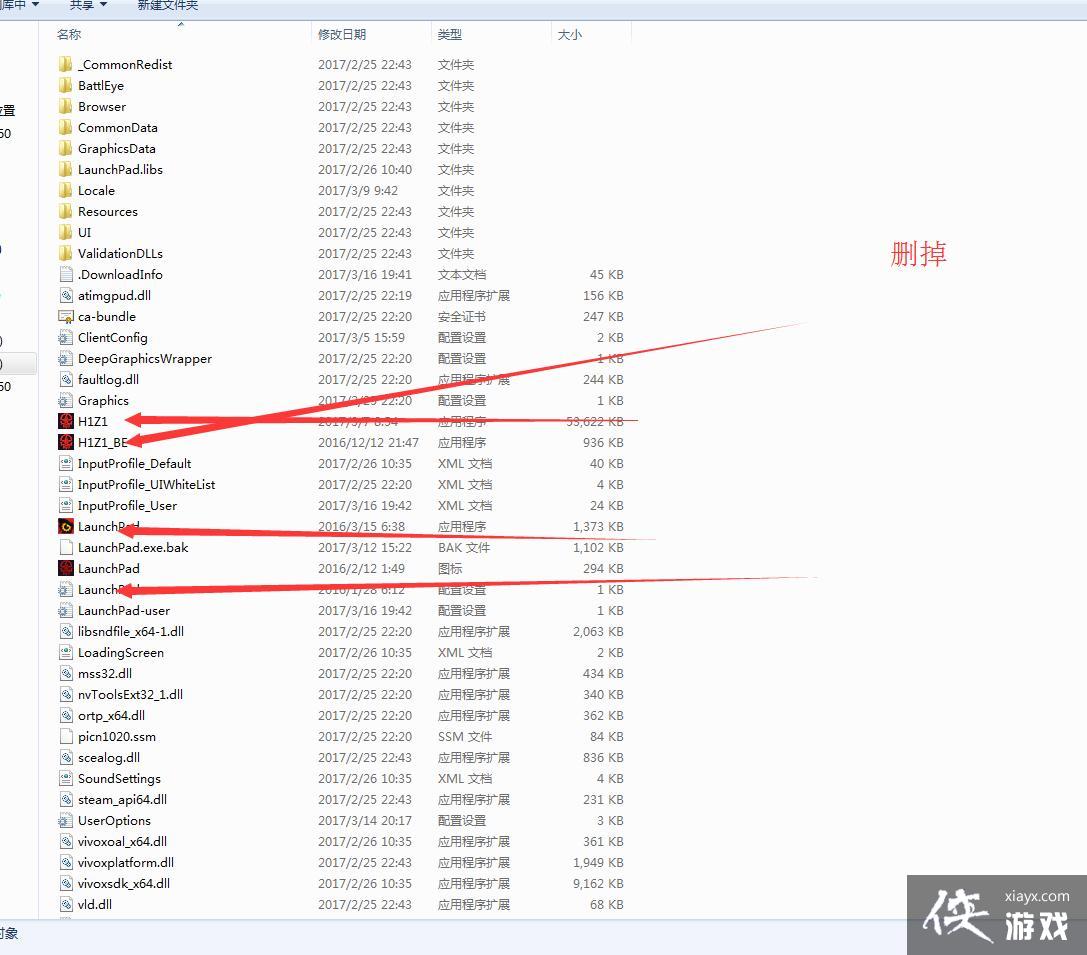Sort files by the 修改日期 column header
Viewport: 1087px width, 955px height.
345,33
